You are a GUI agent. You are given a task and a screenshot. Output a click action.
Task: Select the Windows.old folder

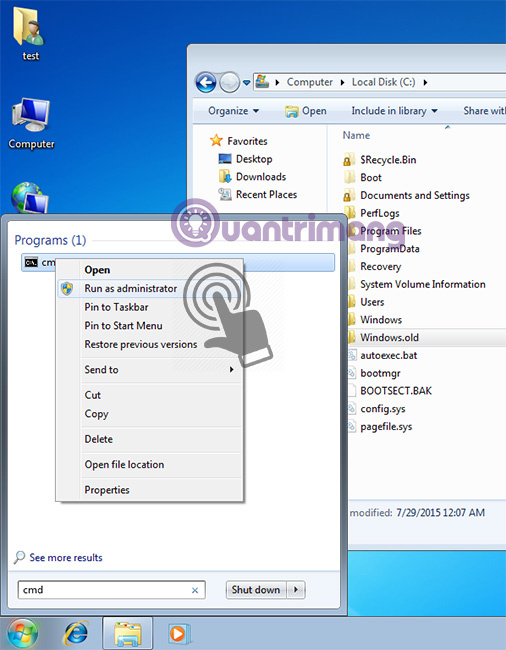point(381,337)
